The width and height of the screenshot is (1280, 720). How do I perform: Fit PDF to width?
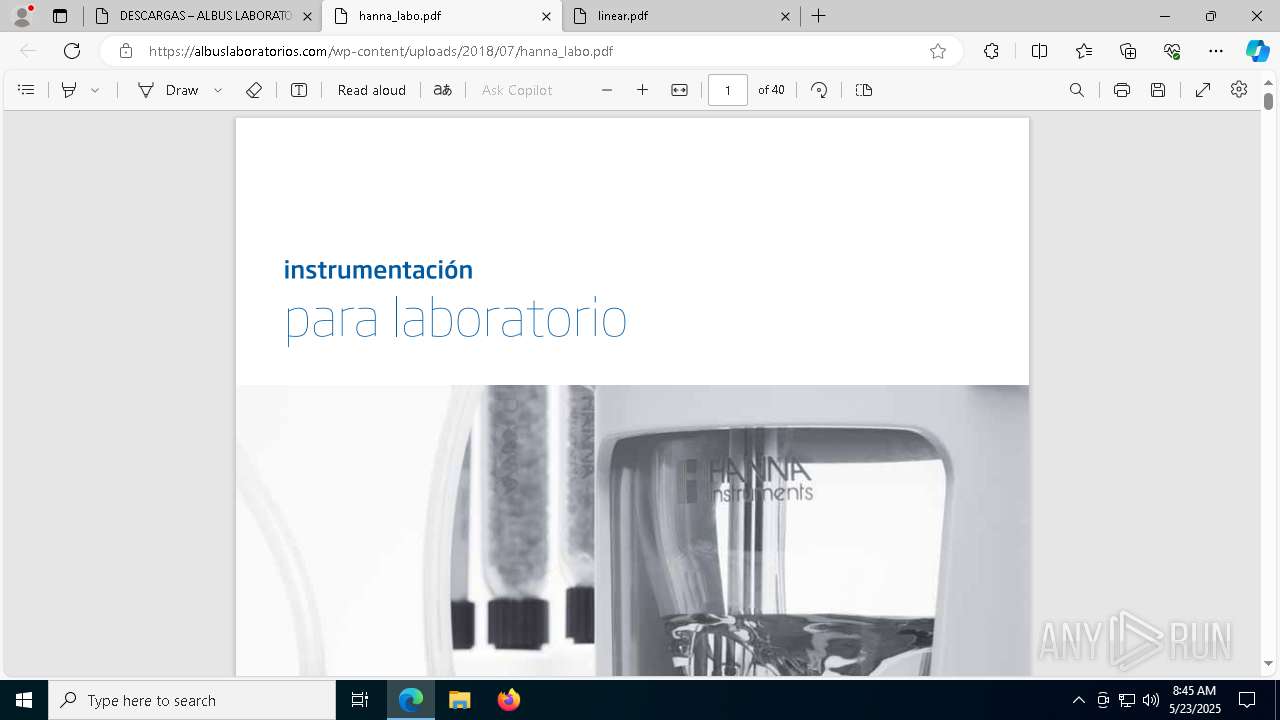pos(679,90)
